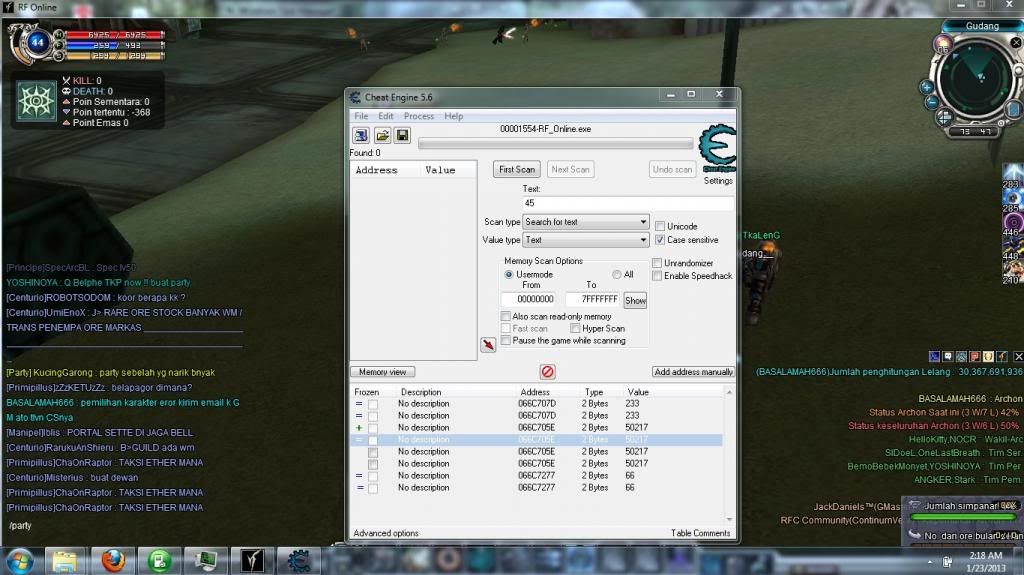
Task: Open Memory view
Action: (383, 372)
